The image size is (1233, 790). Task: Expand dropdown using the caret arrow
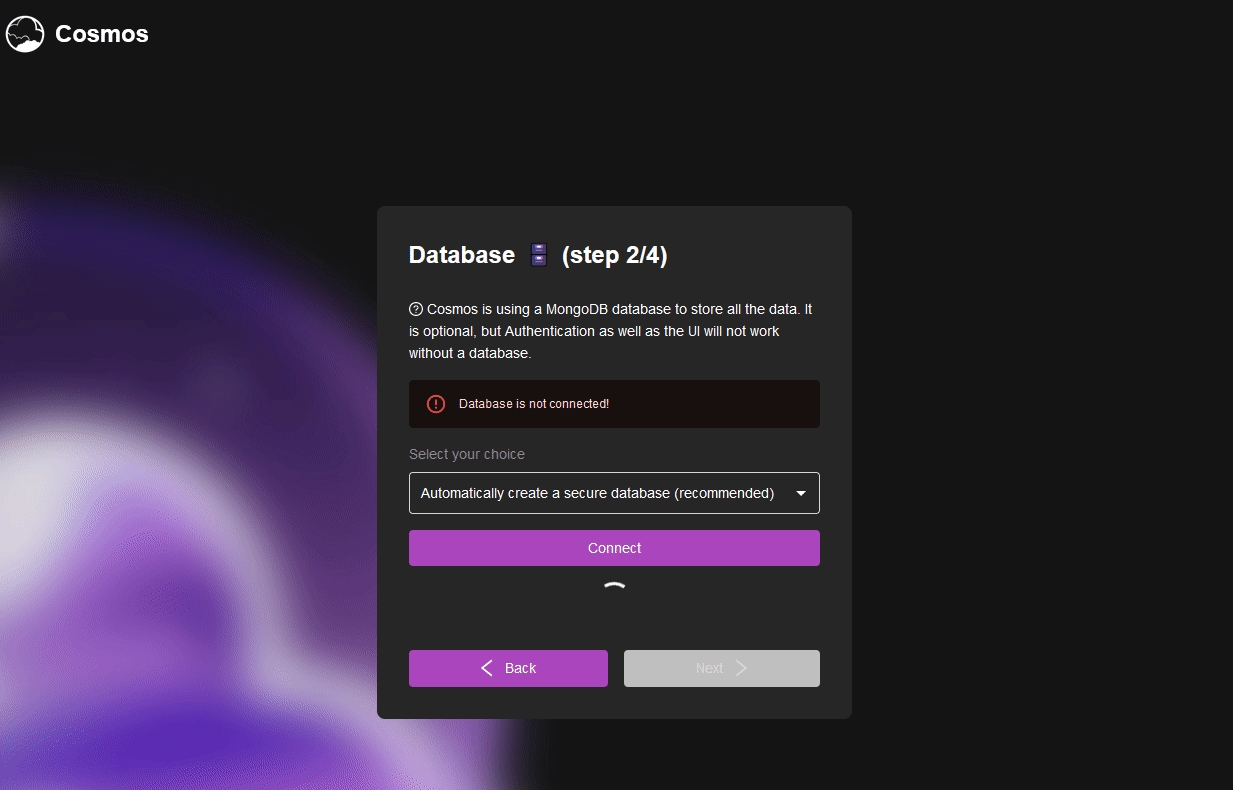tap(801, 493)
